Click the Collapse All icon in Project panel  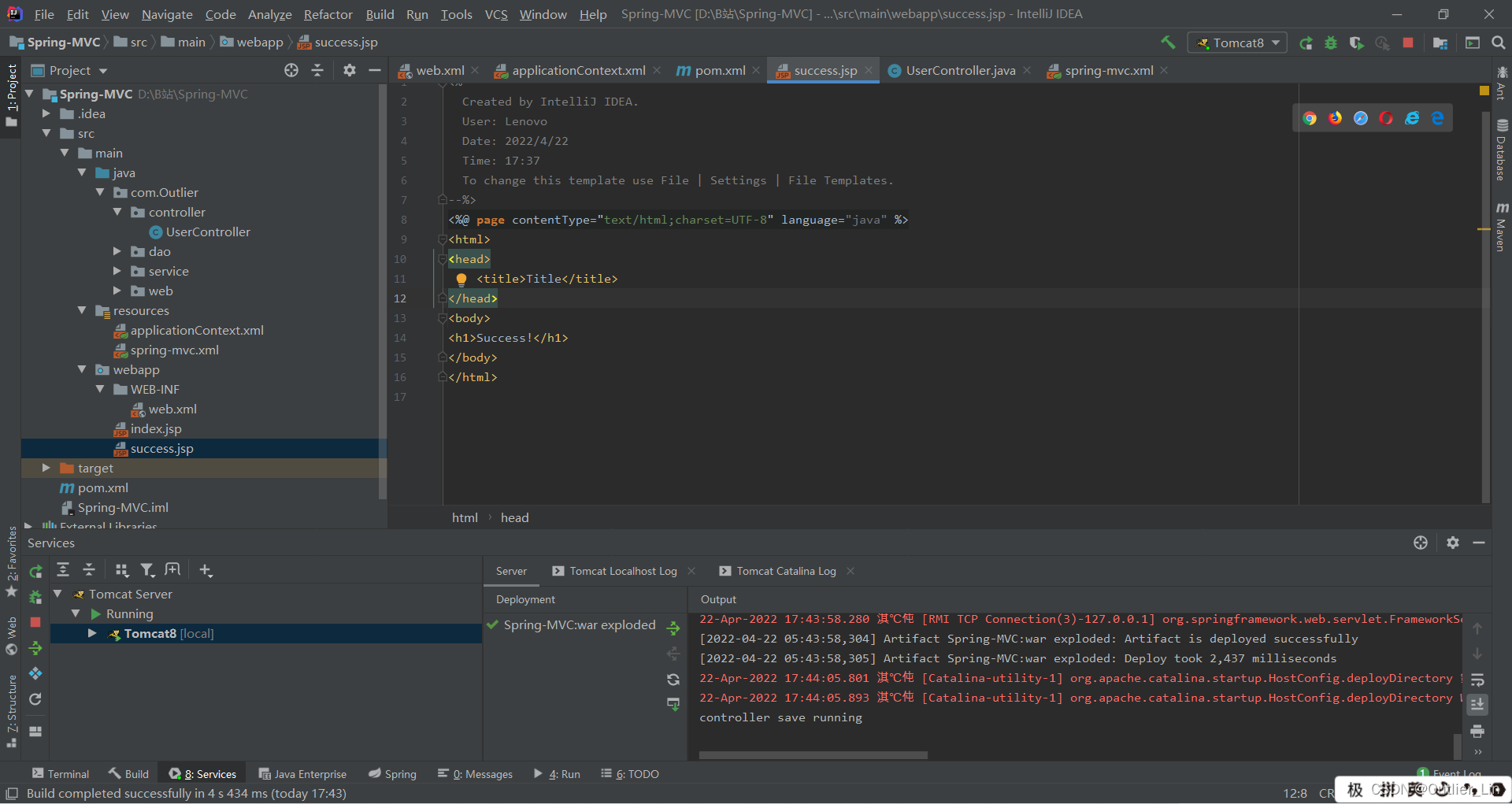[317, 70]
